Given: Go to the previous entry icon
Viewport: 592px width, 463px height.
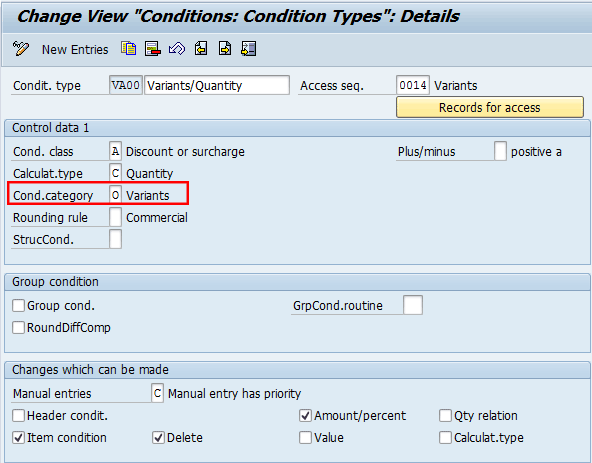Looking at the screenshot, I should click(201, 49).
